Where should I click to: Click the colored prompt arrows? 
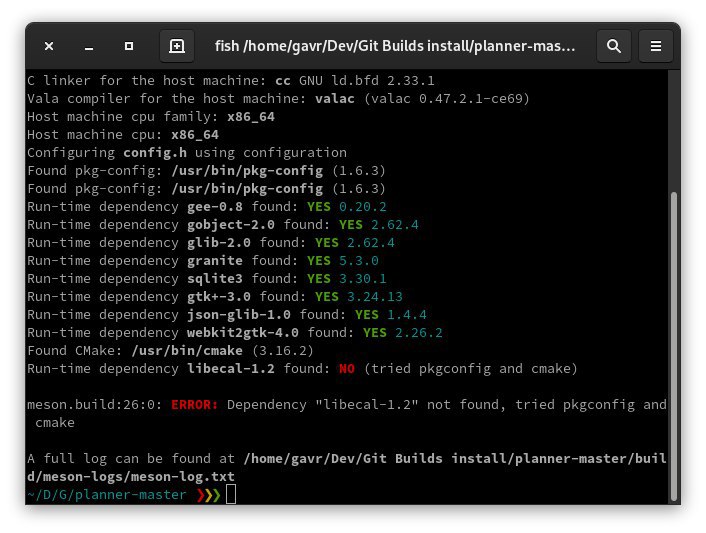click(208, 495)
